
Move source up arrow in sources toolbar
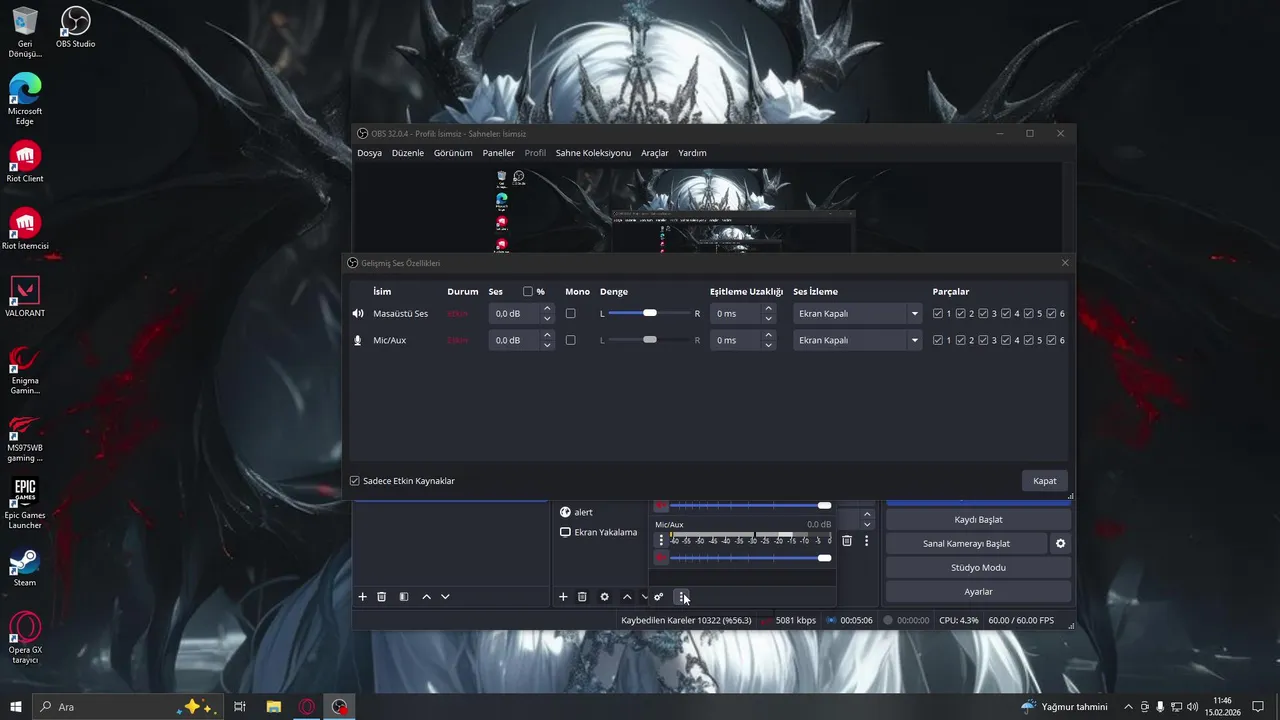[627, 597]
